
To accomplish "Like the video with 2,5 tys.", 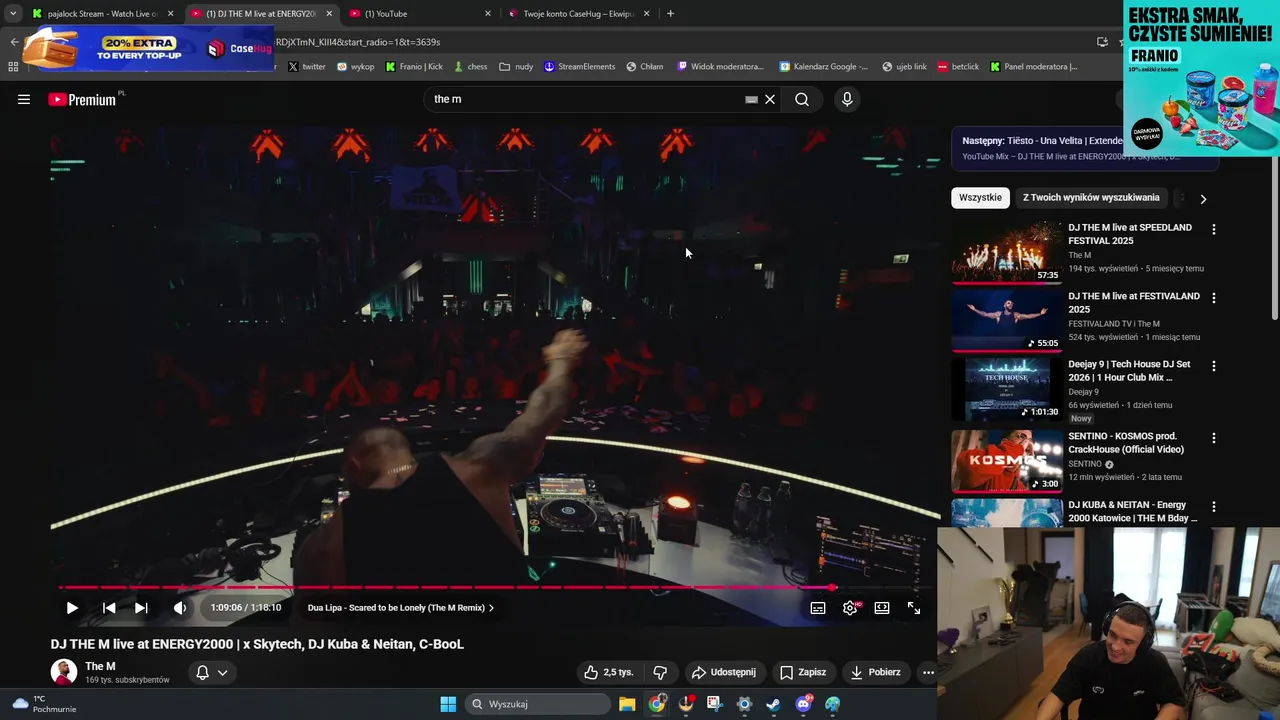I will coord(609,672).
